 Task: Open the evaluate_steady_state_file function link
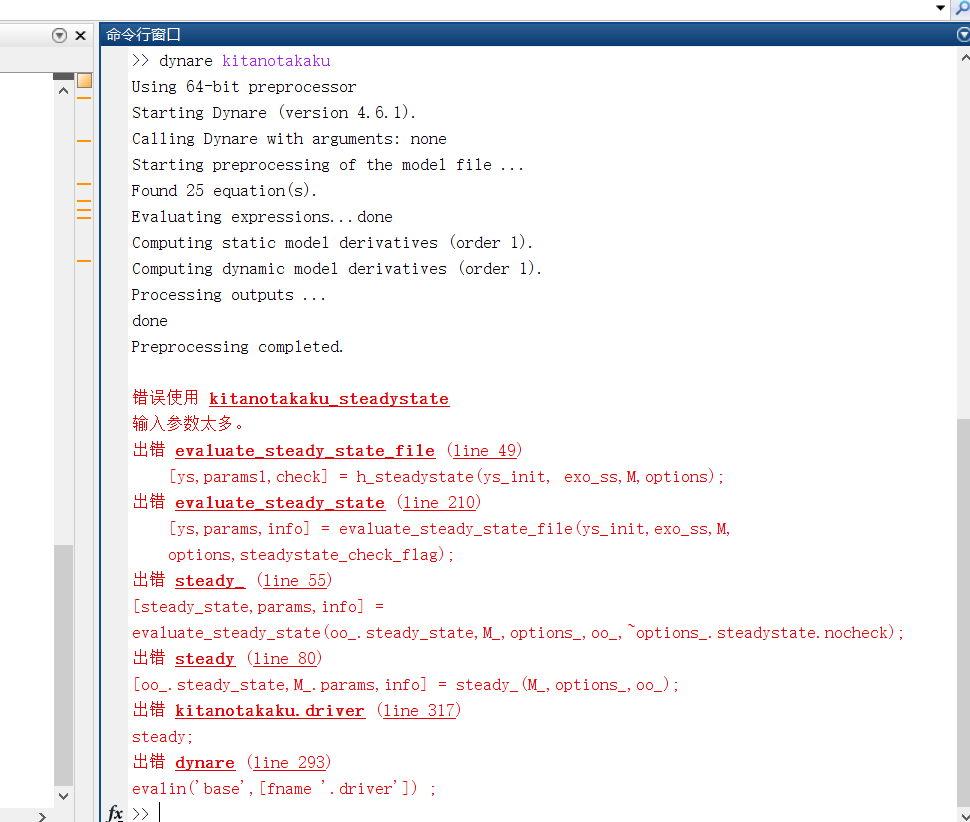tap(304, 451)
